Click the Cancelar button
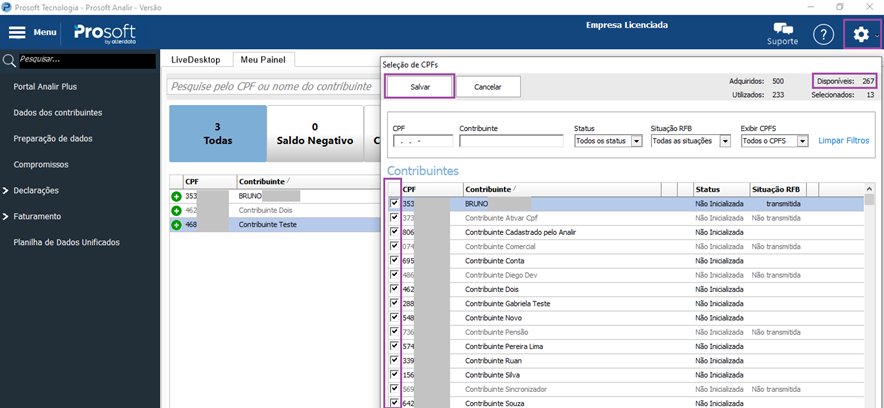Screen dimensions: 884x408 pos(488,87)
